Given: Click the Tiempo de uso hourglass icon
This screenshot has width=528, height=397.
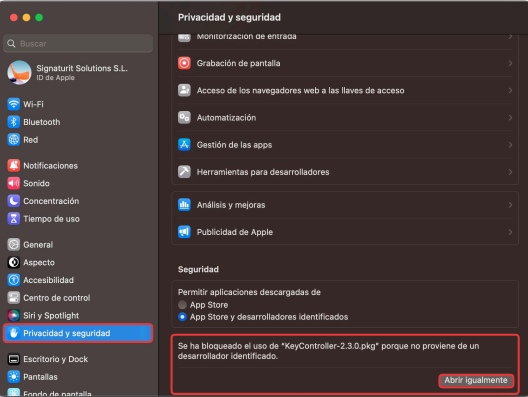Looking at the screenshot, I should (x=13, y=219).
